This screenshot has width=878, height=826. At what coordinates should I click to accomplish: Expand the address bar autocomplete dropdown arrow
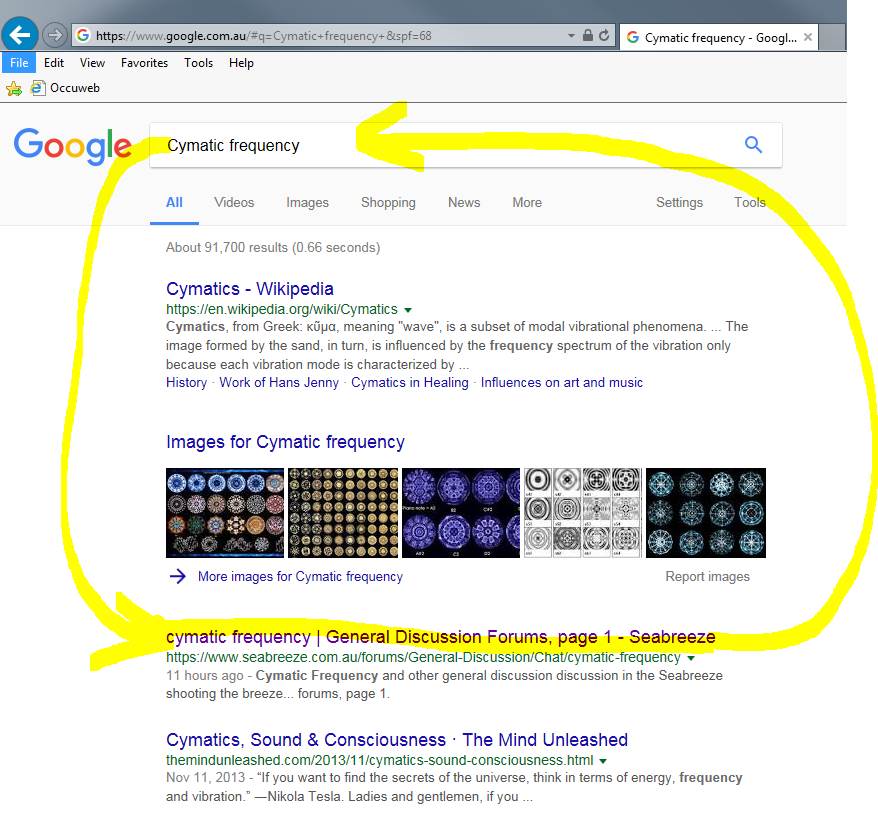[x=571, y=35]
